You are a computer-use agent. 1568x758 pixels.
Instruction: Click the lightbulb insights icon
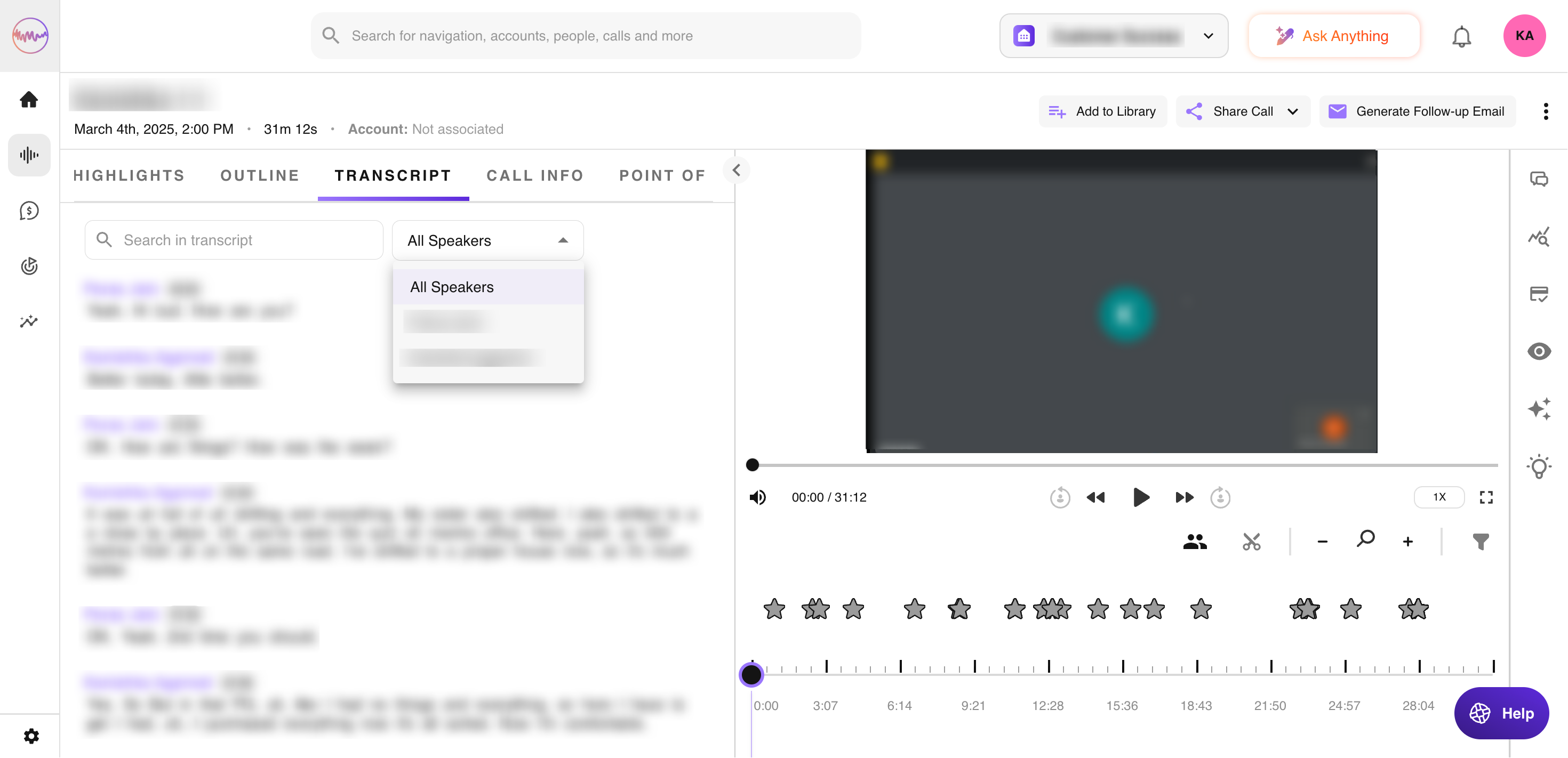click(x=1538, y=466)
